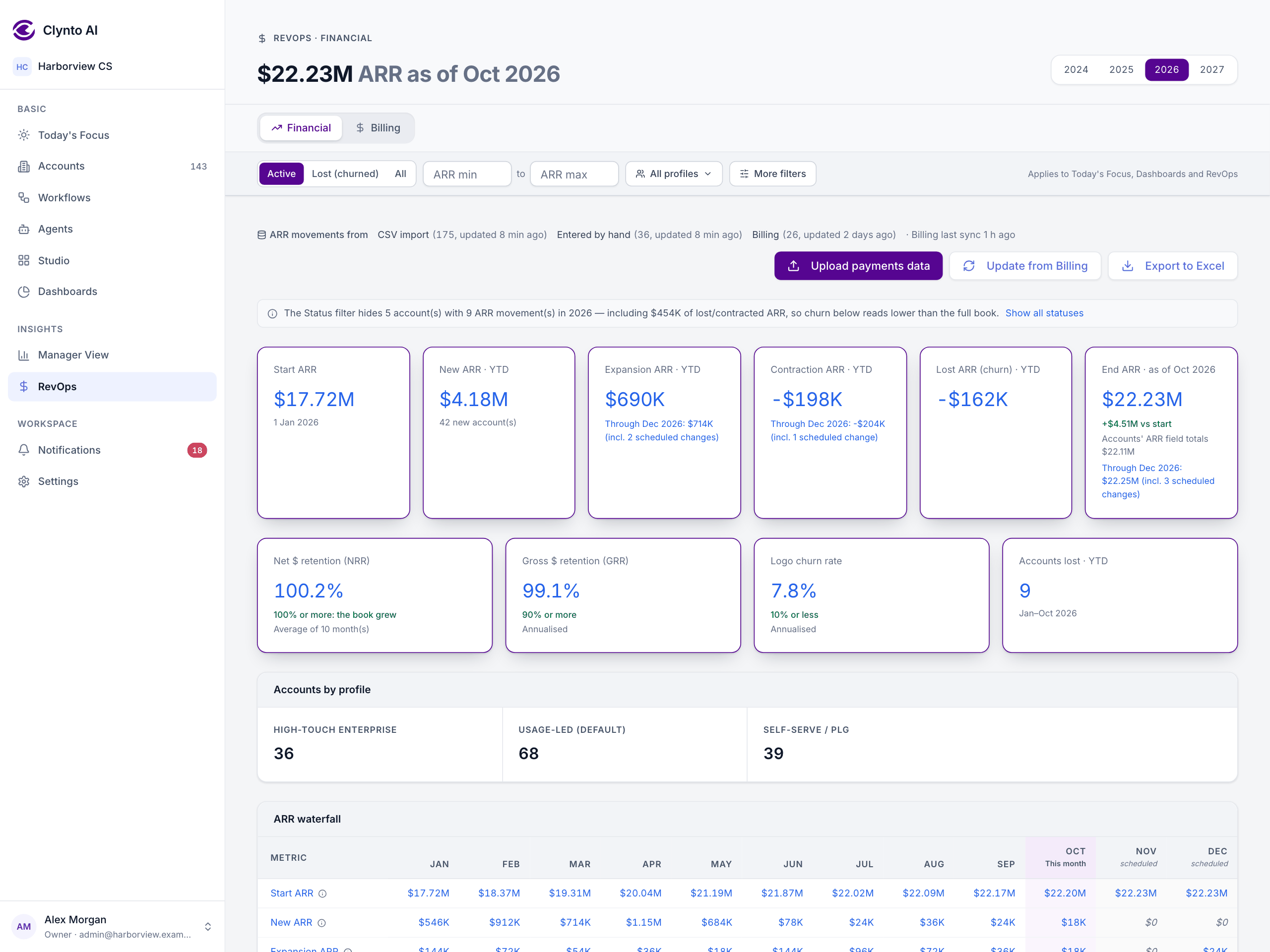Click Export to Excel button
Viewport: 1270px width, 952px height.
click(1173, 266)
